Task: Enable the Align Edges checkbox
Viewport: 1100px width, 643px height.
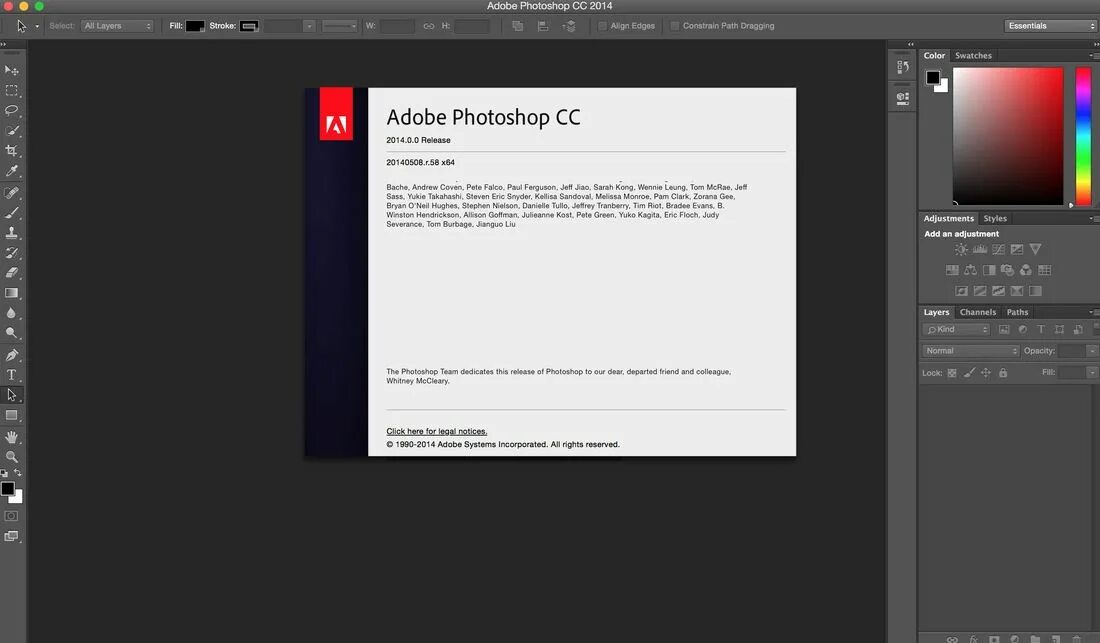Action: (x=602, y=26)
